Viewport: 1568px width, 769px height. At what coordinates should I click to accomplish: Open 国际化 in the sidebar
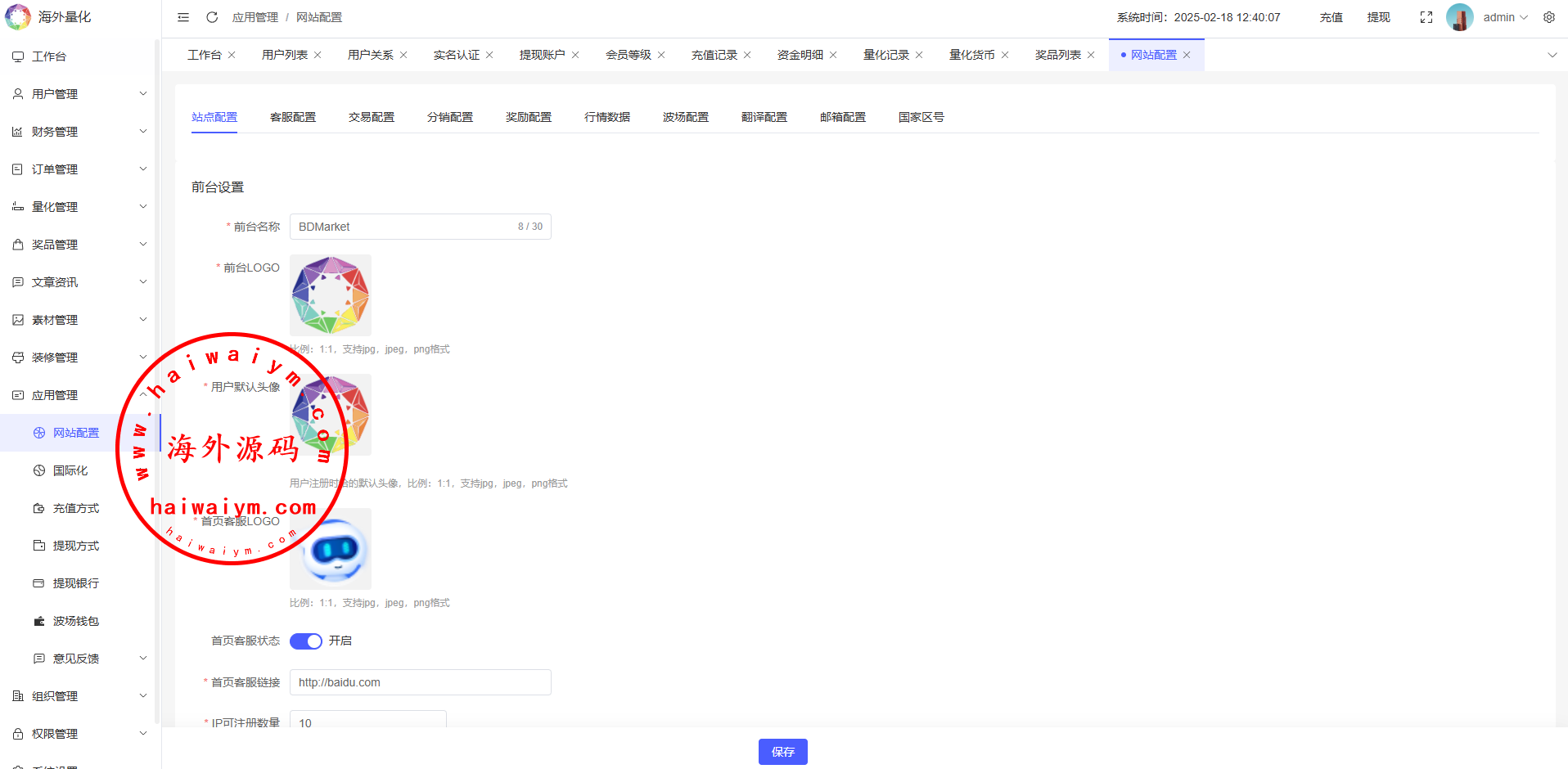point(70,470)
